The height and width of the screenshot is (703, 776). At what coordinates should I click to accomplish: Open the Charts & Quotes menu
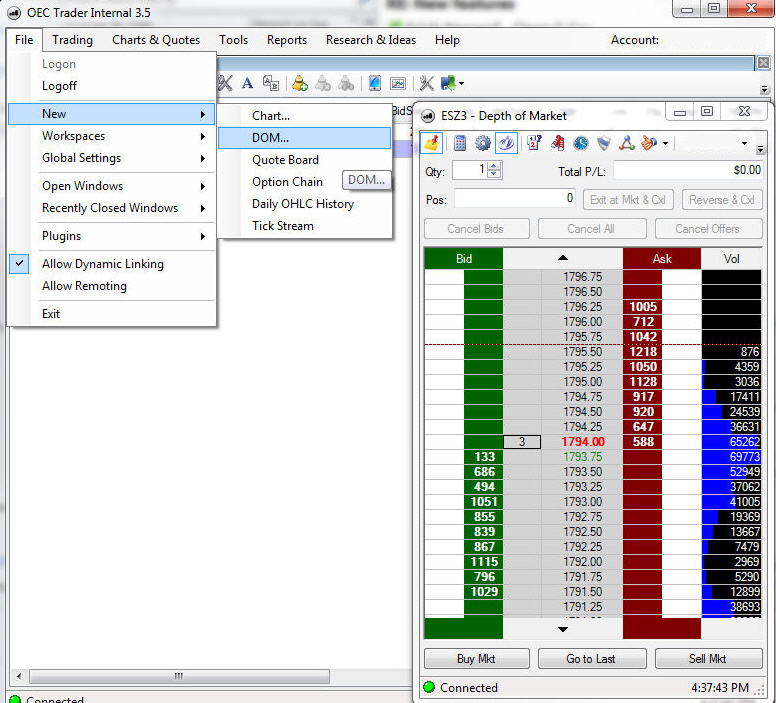(156, 40)
